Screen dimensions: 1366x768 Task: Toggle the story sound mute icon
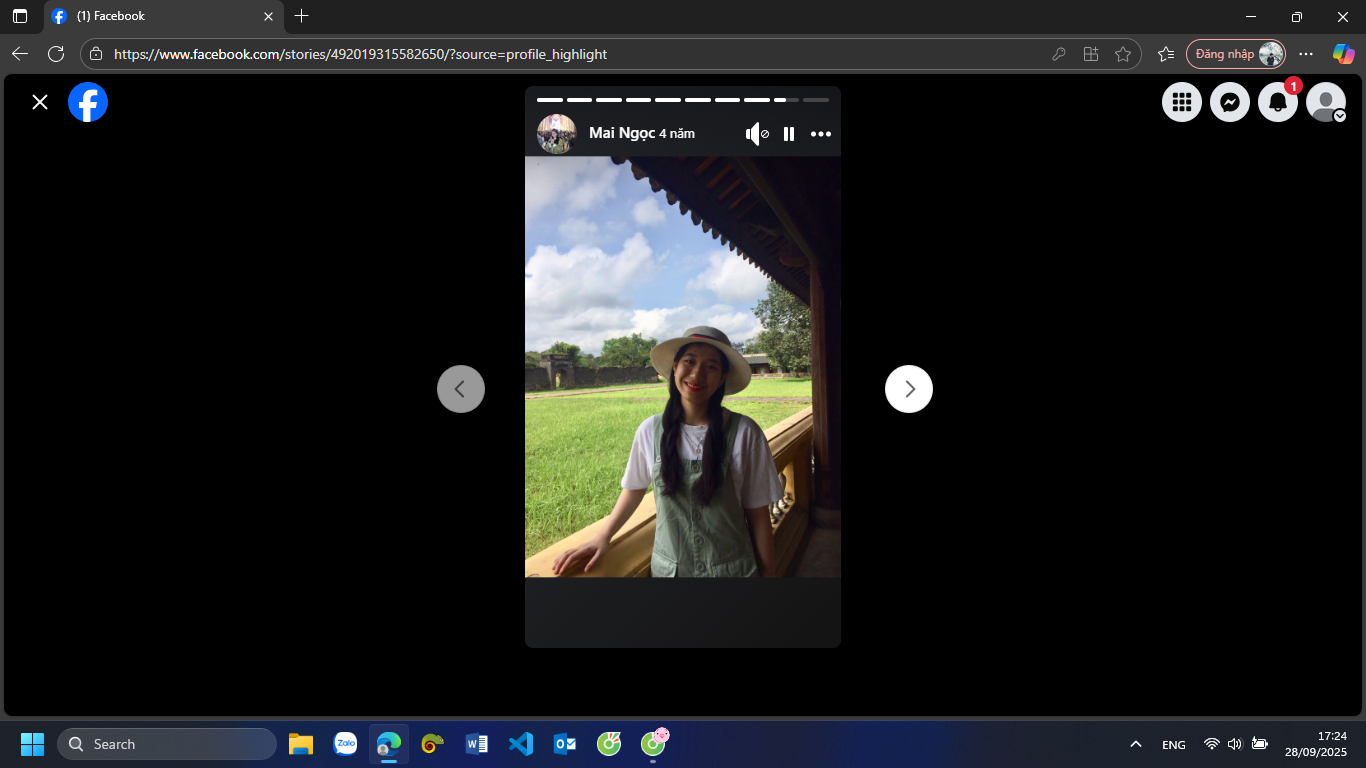click(x=757, y=134)
